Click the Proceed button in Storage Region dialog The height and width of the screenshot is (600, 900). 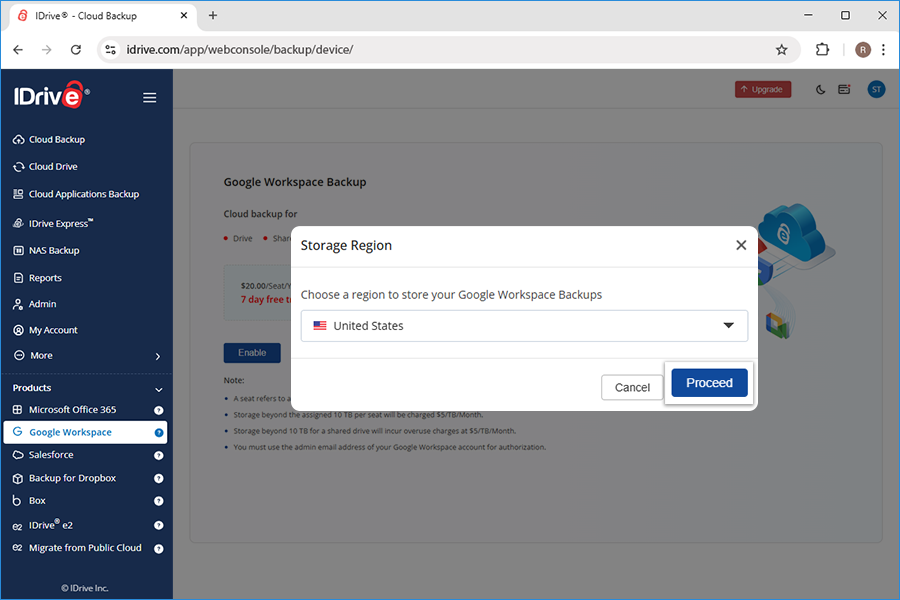click(709, 382)
